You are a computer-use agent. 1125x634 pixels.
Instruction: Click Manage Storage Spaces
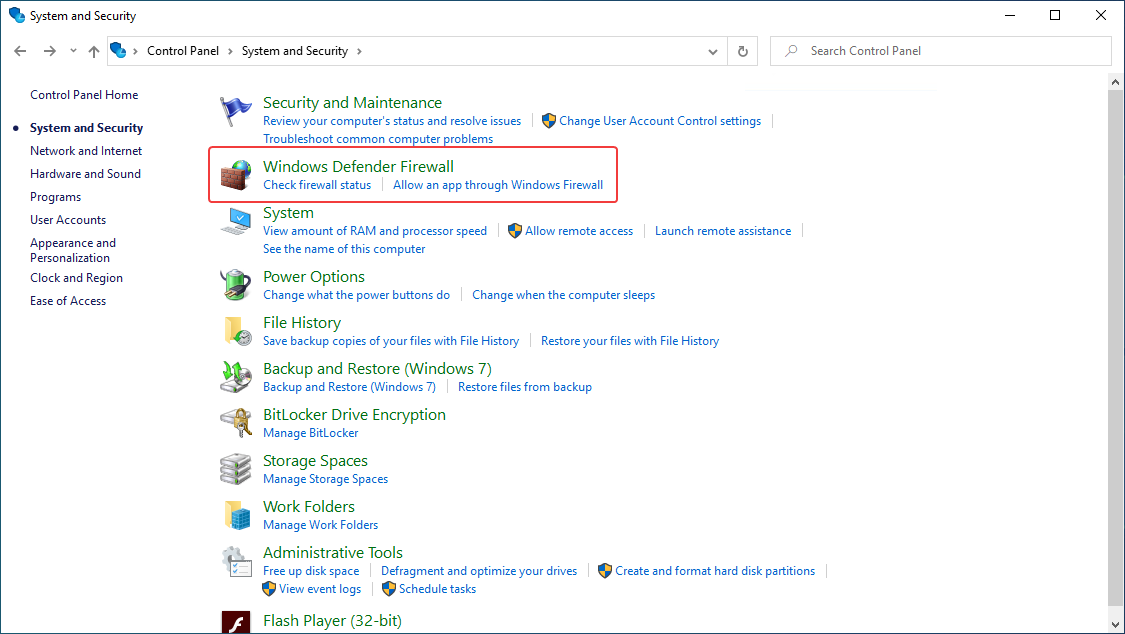(325, 479)
